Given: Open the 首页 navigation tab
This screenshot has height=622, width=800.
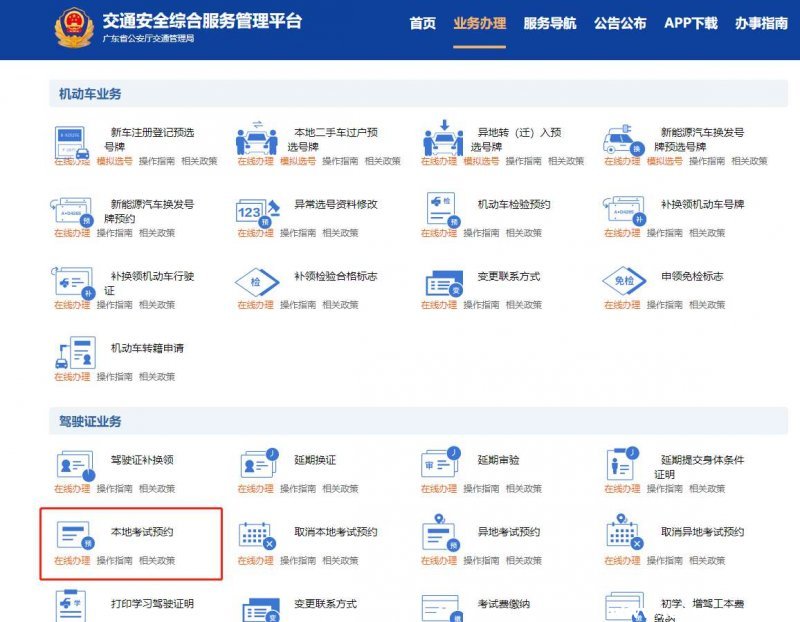Looking at the screenshot, I should click(423, 23).
